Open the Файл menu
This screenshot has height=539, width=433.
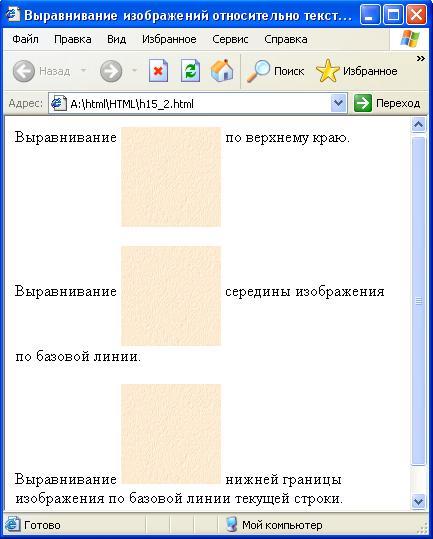(x=25, y=39)
